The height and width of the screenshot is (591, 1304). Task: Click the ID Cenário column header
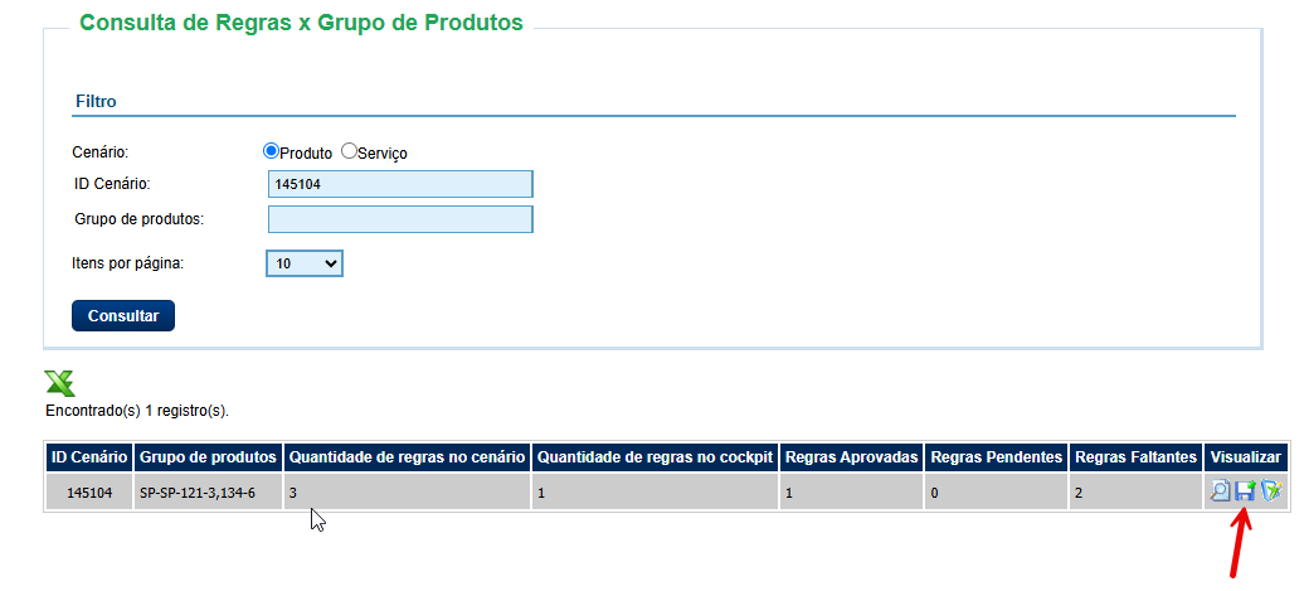(x=90, y=457)
